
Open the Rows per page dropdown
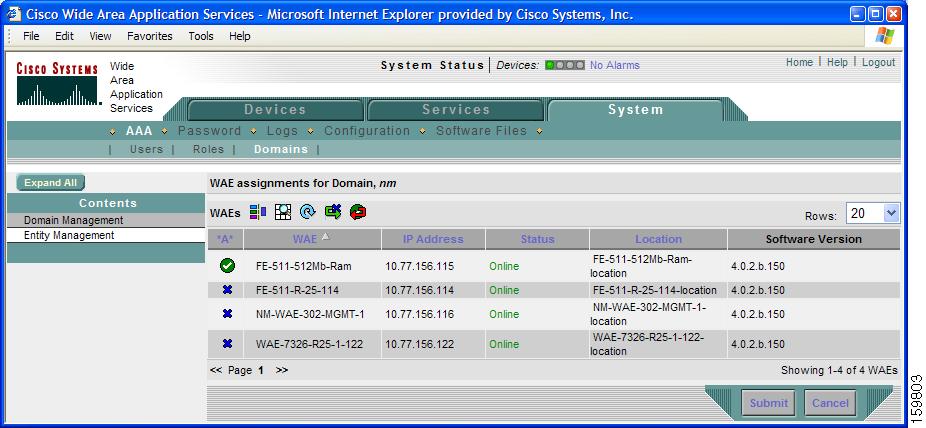click(873, 213)
